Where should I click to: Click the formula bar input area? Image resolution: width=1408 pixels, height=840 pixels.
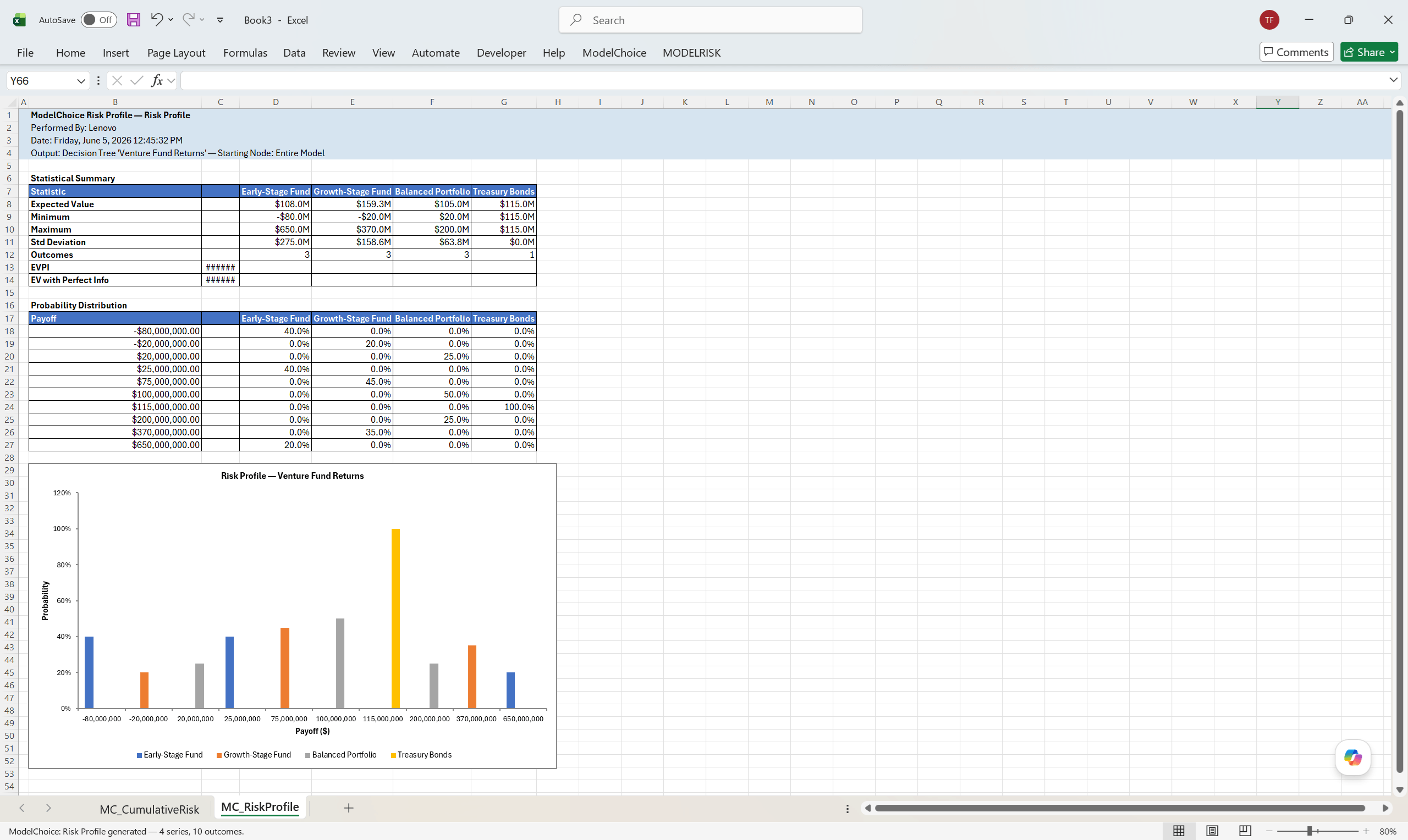[784, 81]
